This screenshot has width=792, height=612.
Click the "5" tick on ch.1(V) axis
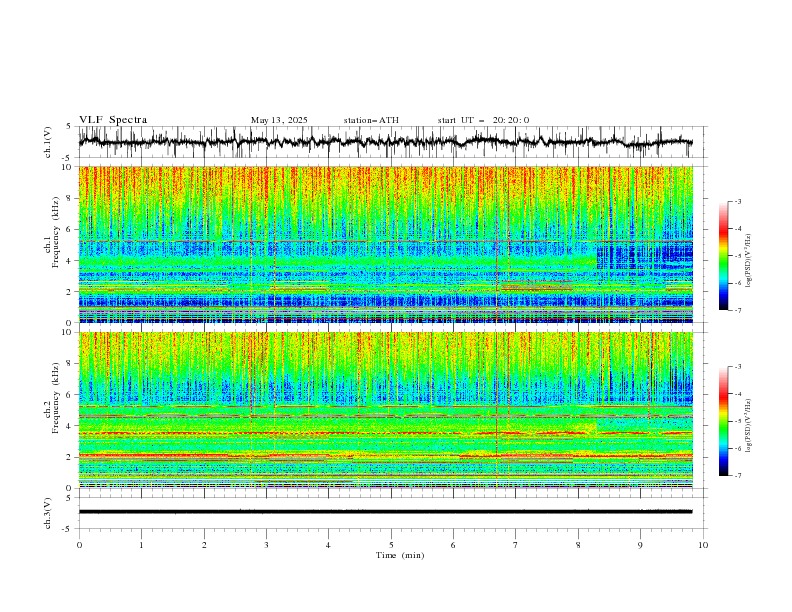tap(69, 126)
